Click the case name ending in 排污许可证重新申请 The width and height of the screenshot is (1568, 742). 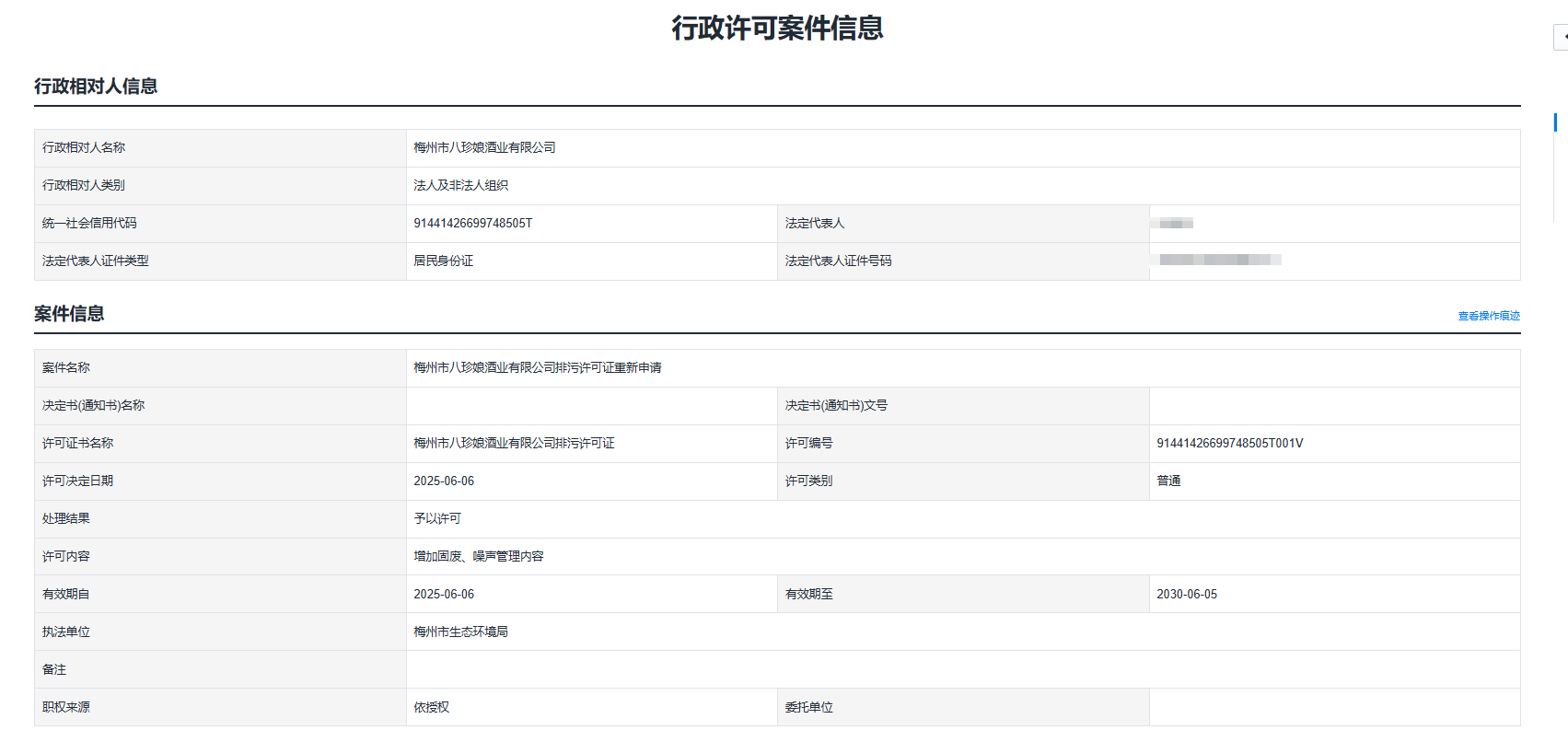[537, 367]
